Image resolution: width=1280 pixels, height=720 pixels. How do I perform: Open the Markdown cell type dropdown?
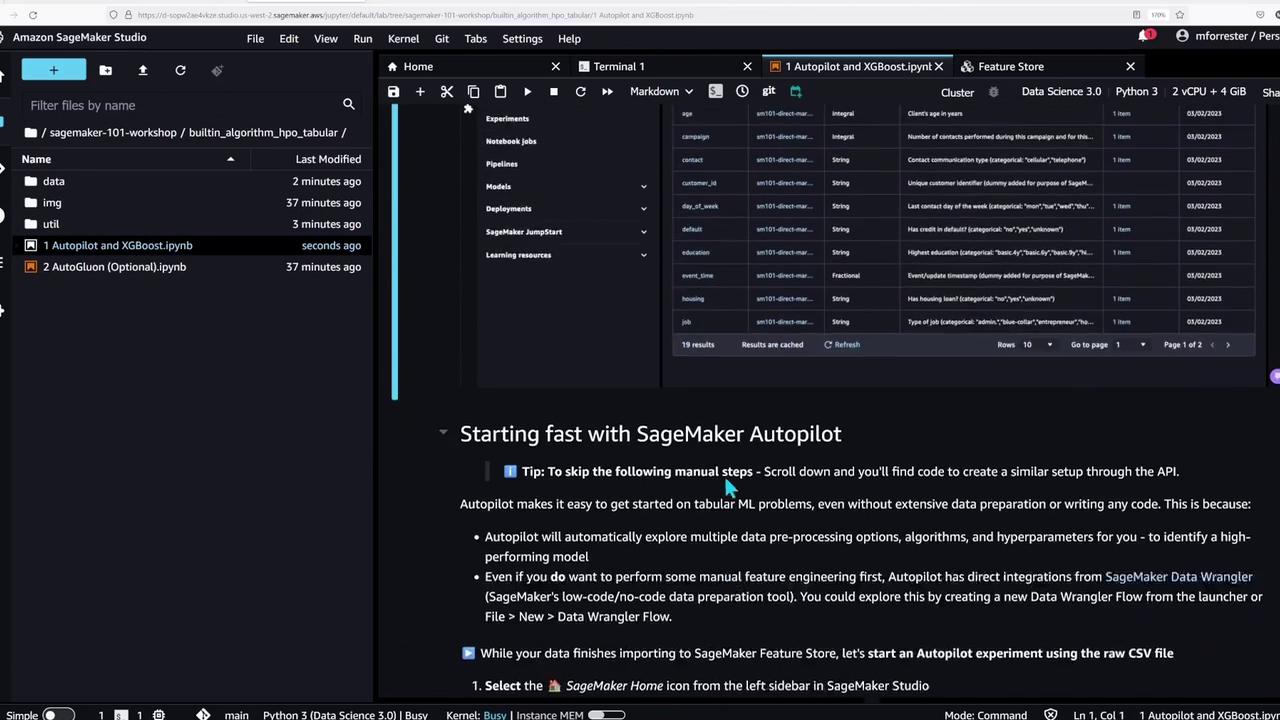(x=661, y=91)
